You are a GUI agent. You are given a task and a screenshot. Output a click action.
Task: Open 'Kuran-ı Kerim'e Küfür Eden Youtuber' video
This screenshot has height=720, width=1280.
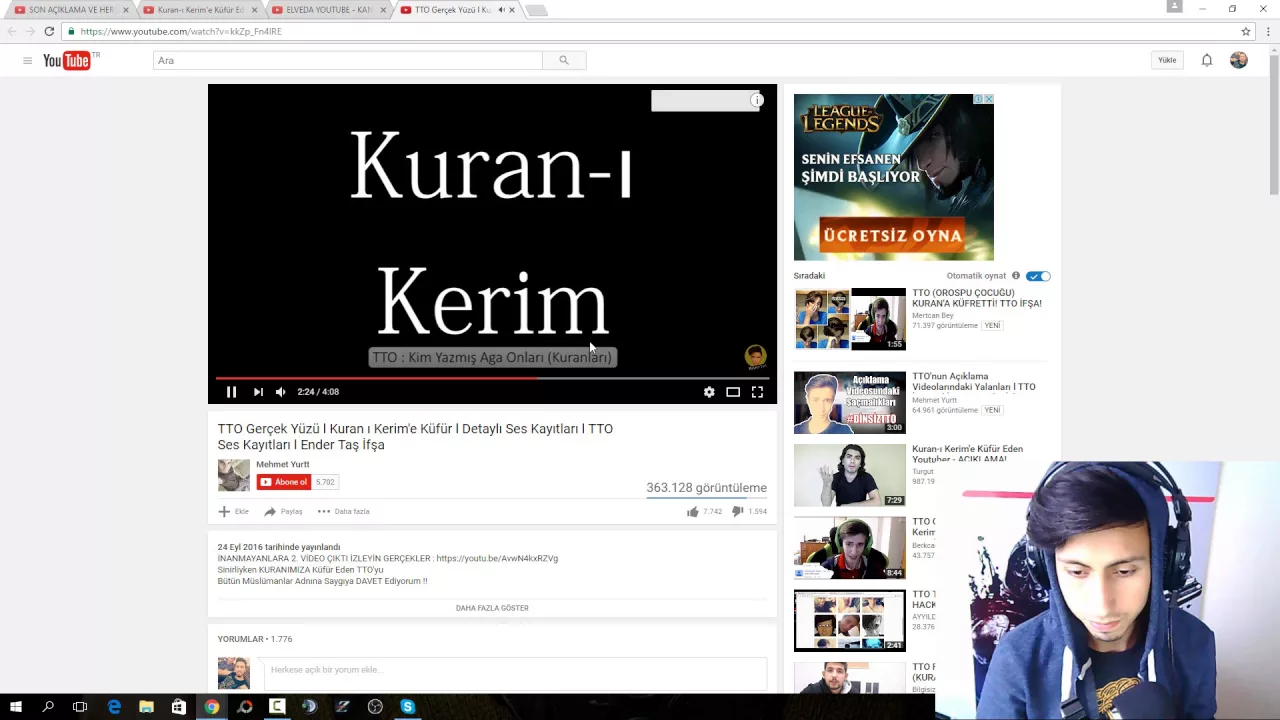(968, 454)
